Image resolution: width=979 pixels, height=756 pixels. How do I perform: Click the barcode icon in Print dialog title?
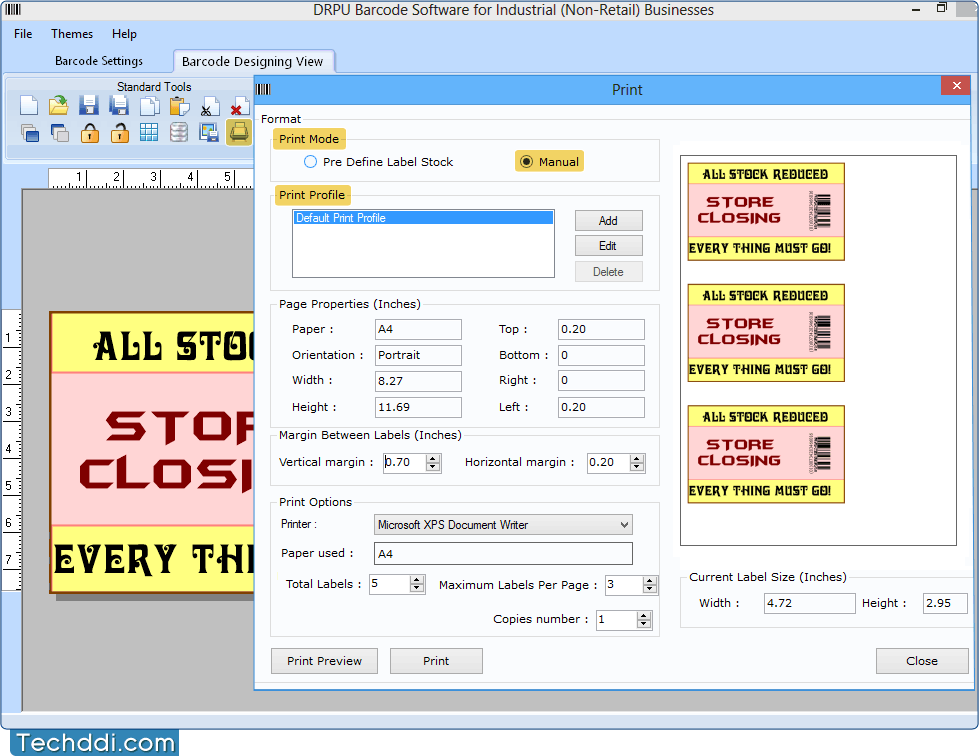(263, 89)
